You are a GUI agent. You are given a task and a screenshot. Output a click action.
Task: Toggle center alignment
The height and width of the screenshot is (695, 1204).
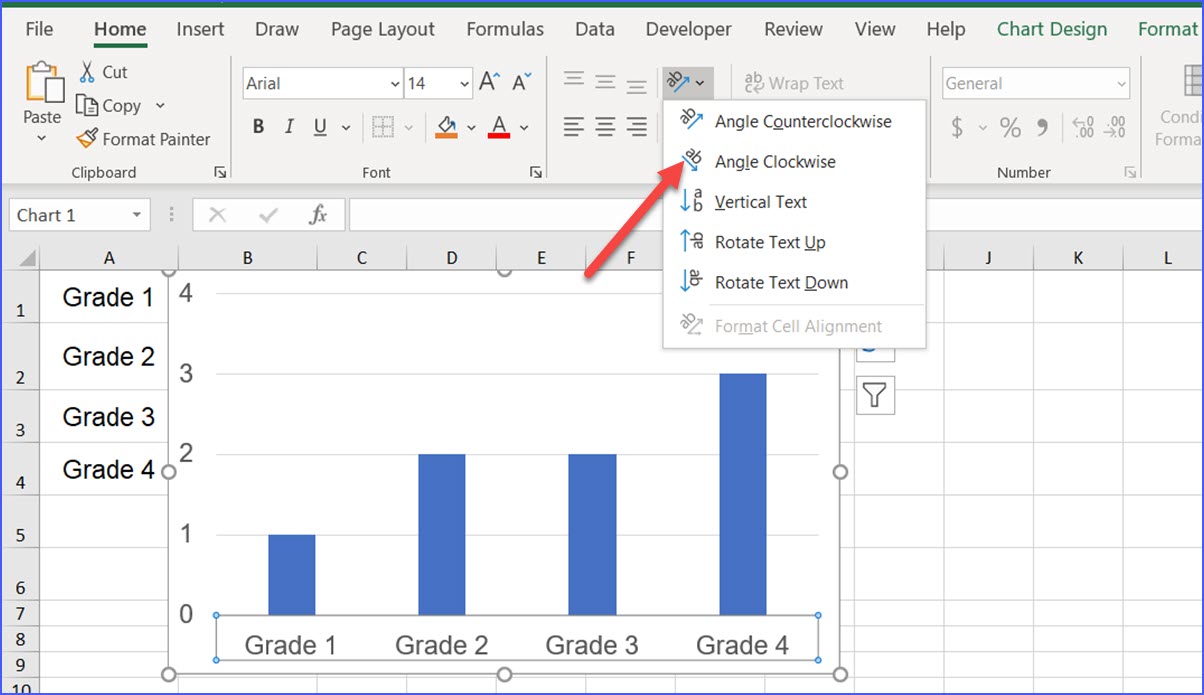pyautogui.click(x=604, y=126)
